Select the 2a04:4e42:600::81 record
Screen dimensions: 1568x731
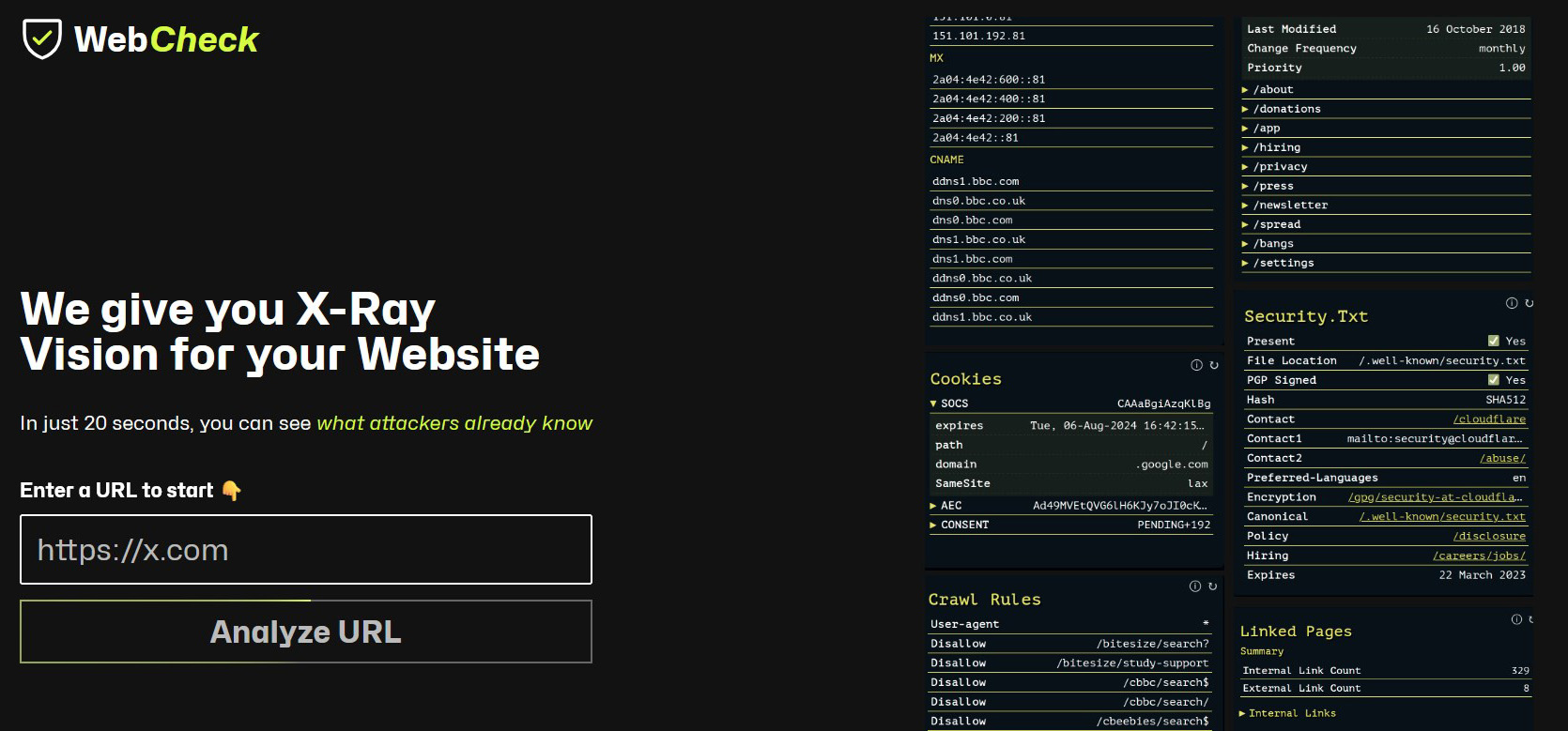pyautogui.click(x=1070, y=80)
